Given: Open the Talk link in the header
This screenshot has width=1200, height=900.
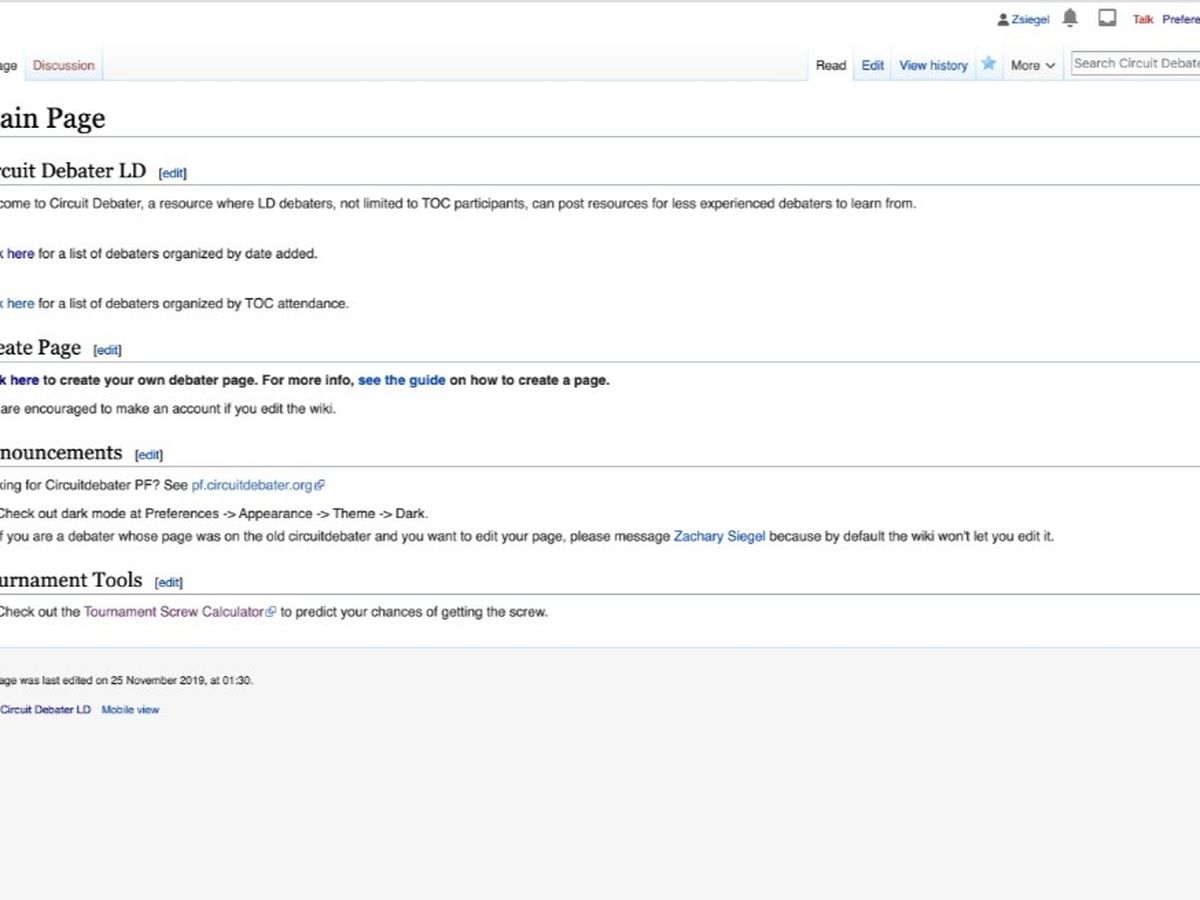Looking at the screenshot, I should [1143, 20].
